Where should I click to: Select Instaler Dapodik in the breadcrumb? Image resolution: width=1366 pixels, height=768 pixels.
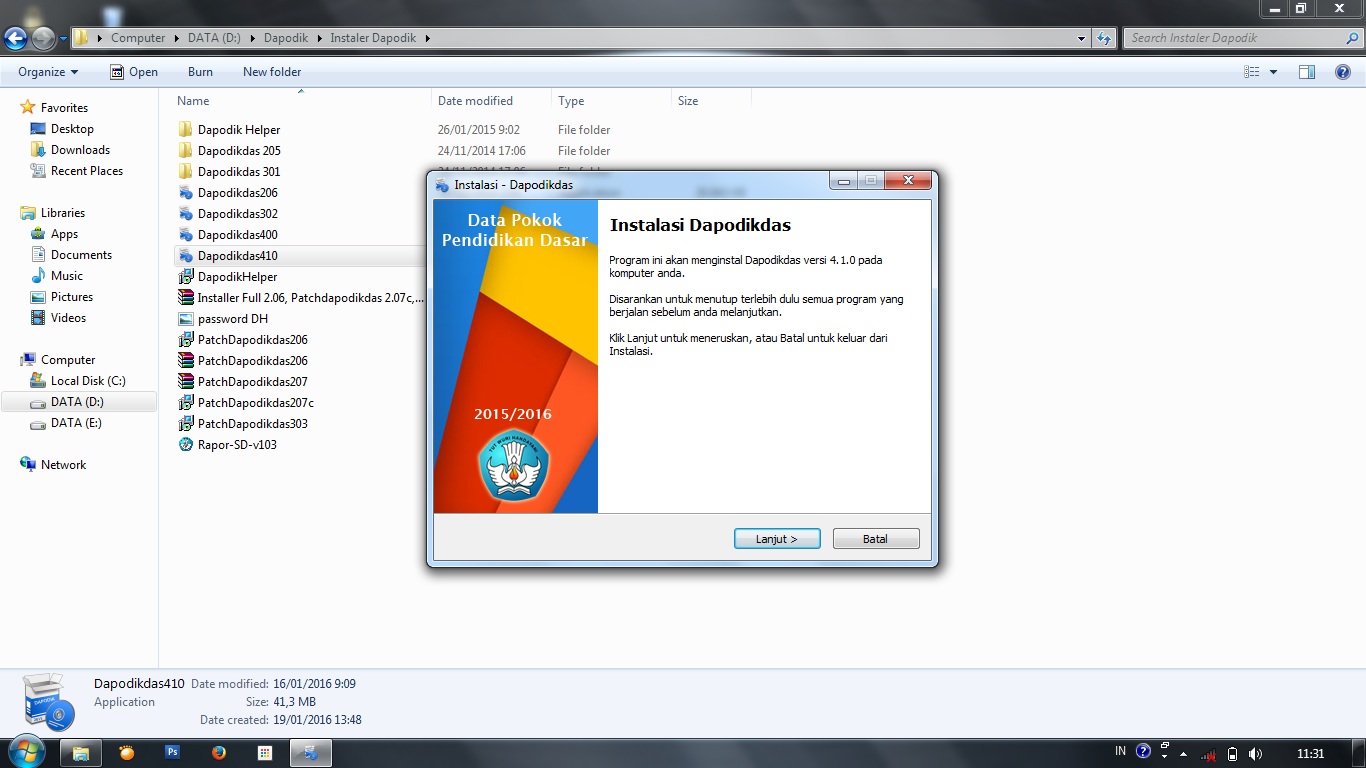(374, 38)
